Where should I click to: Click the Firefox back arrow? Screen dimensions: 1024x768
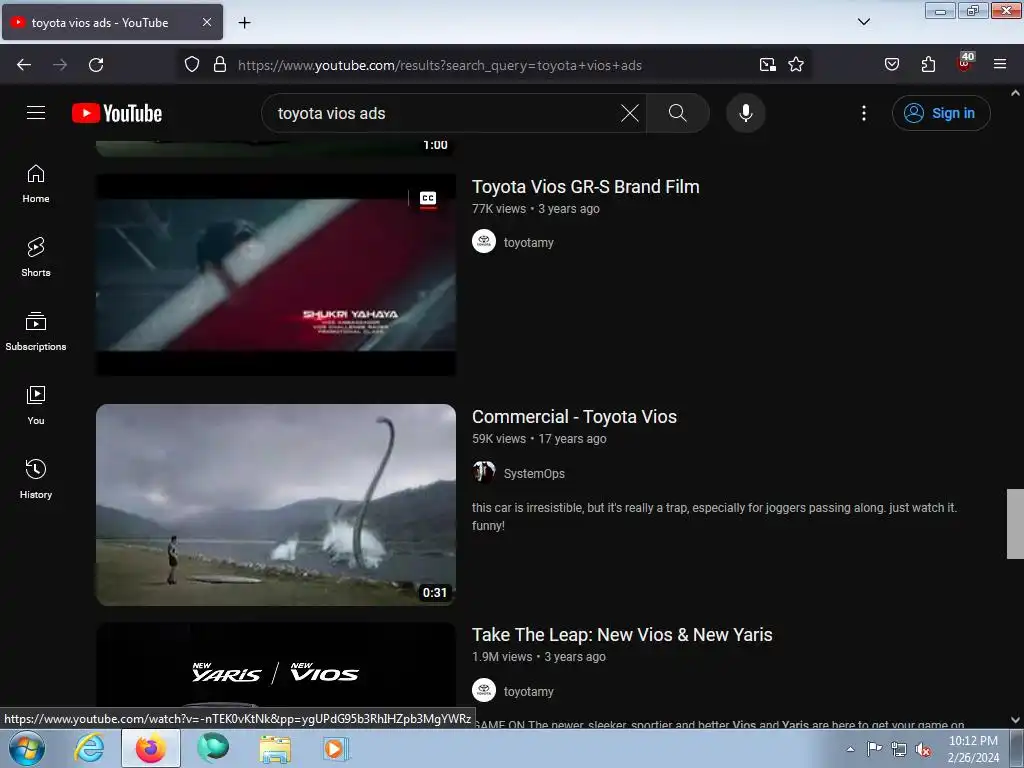point(24,65)
